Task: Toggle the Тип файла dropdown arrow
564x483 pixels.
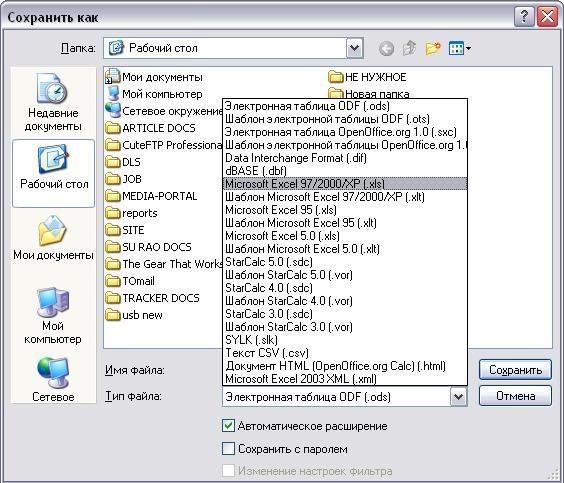Action: [458, 397]
